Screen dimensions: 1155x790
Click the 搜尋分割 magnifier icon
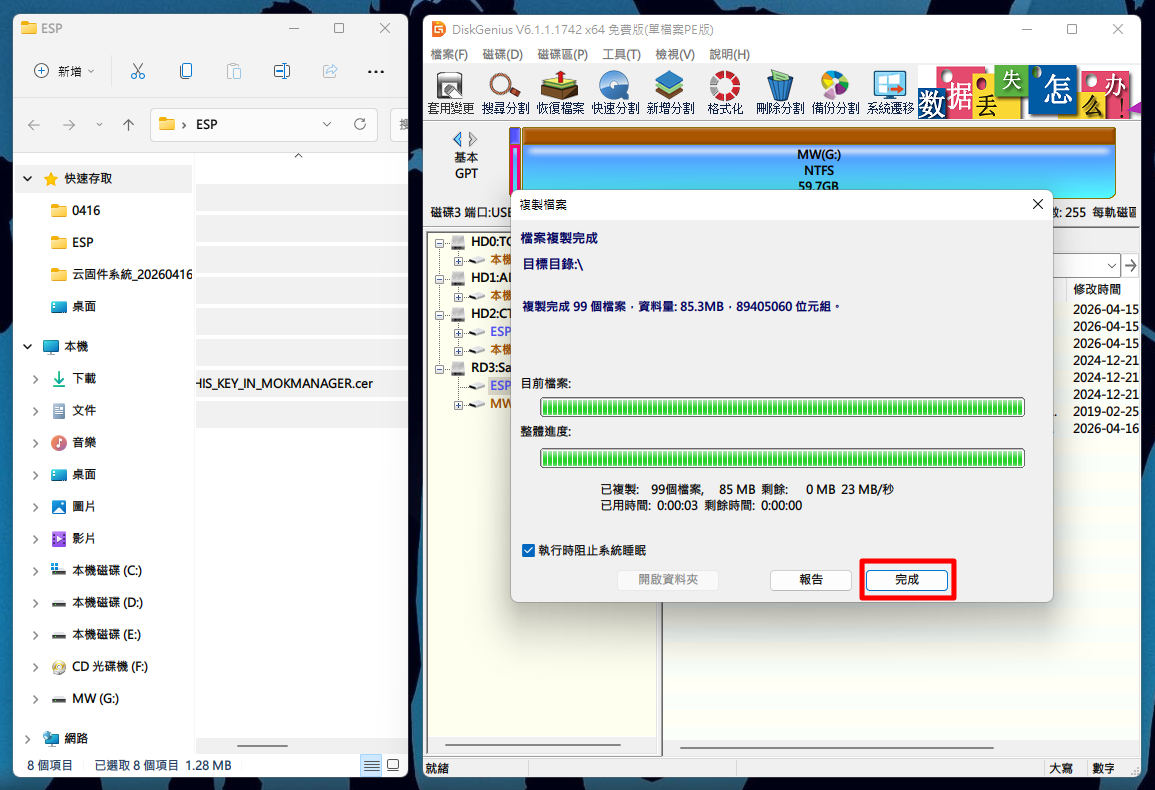pos(505,93)
